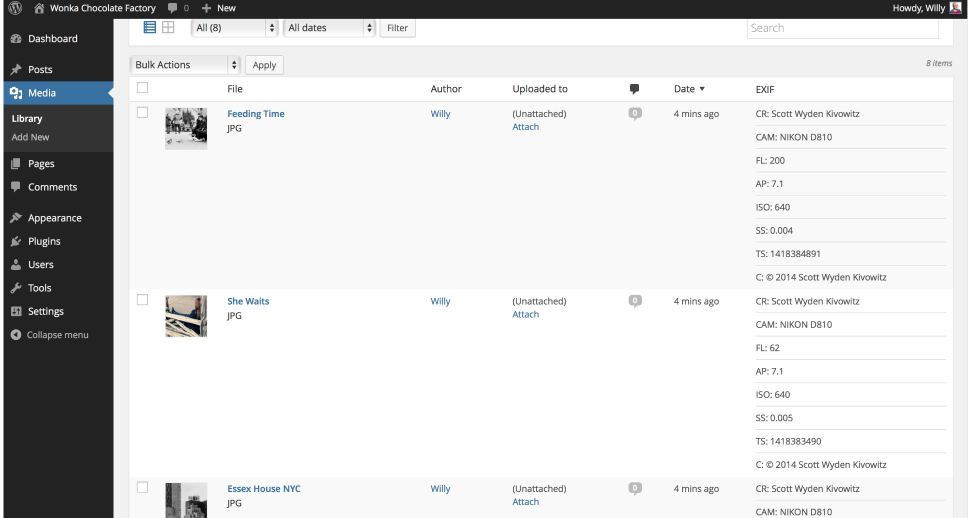Open the All dates dropdown
The width and height of the screenshot is (968, 518).
tap(329, 28)
